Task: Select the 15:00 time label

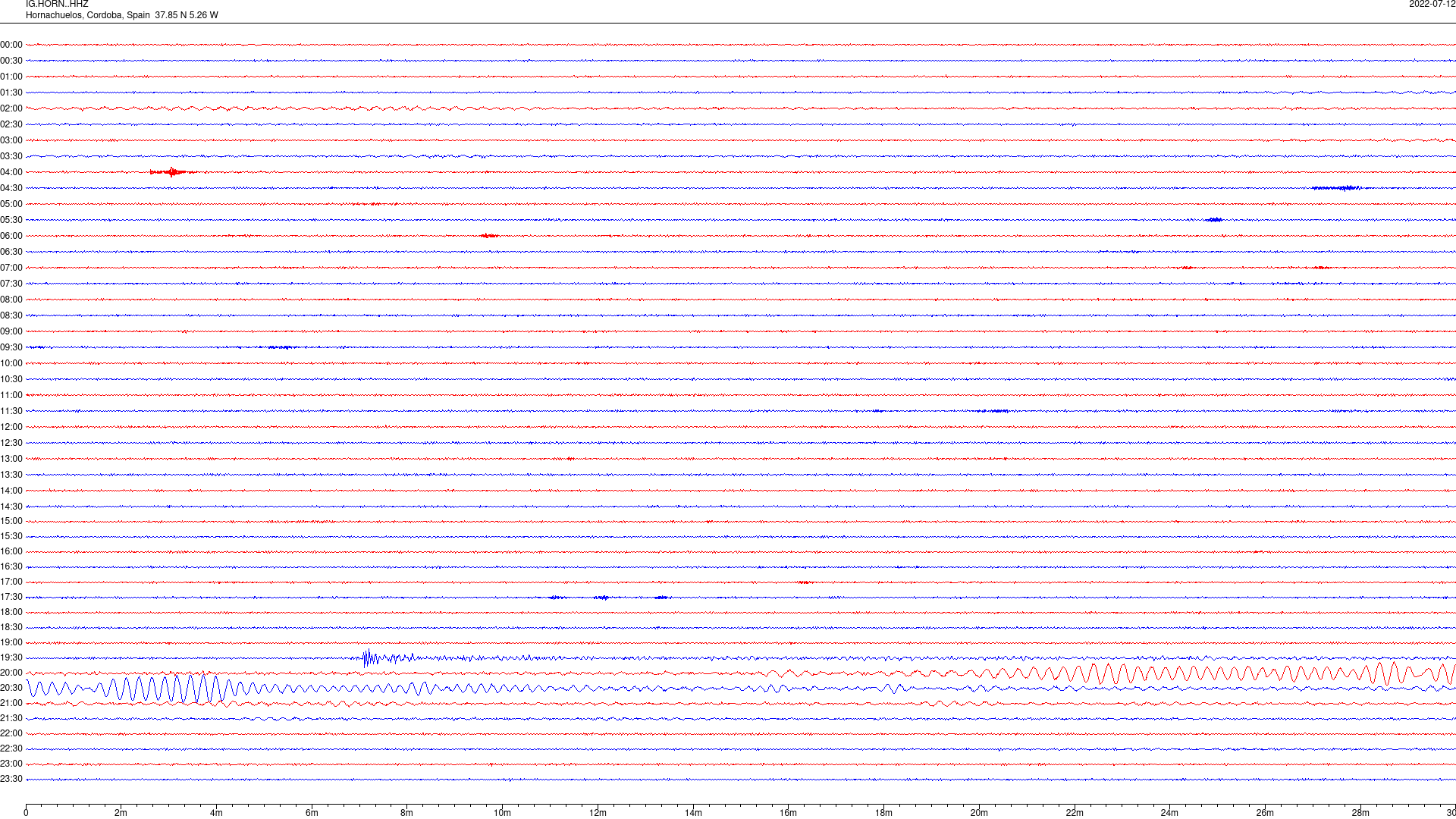Action: click(x=11, y=521)
